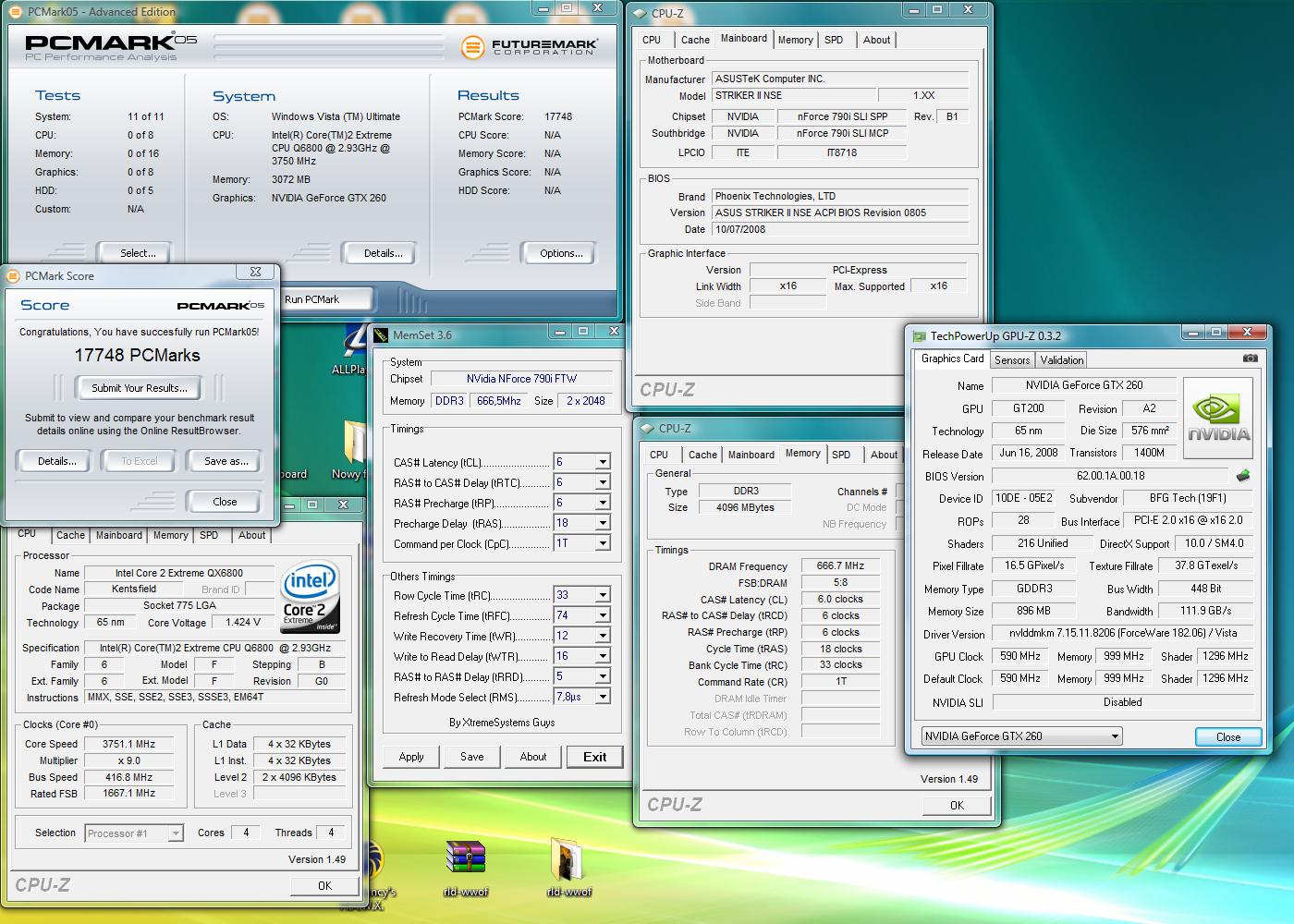This screenshot has width=1294, height=924.
Task: Click the PCMark05 window title icon
Action: 16,12
